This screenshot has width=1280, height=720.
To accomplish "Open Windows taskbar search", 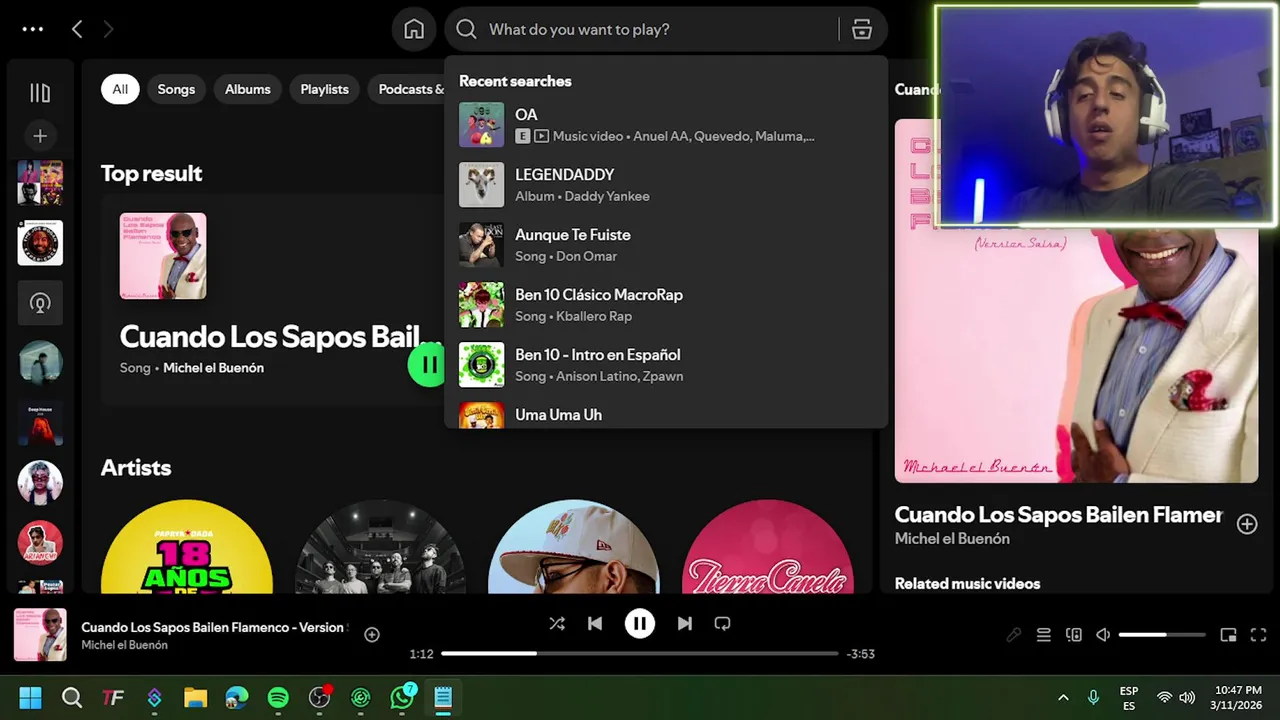I will coord(72,697).
